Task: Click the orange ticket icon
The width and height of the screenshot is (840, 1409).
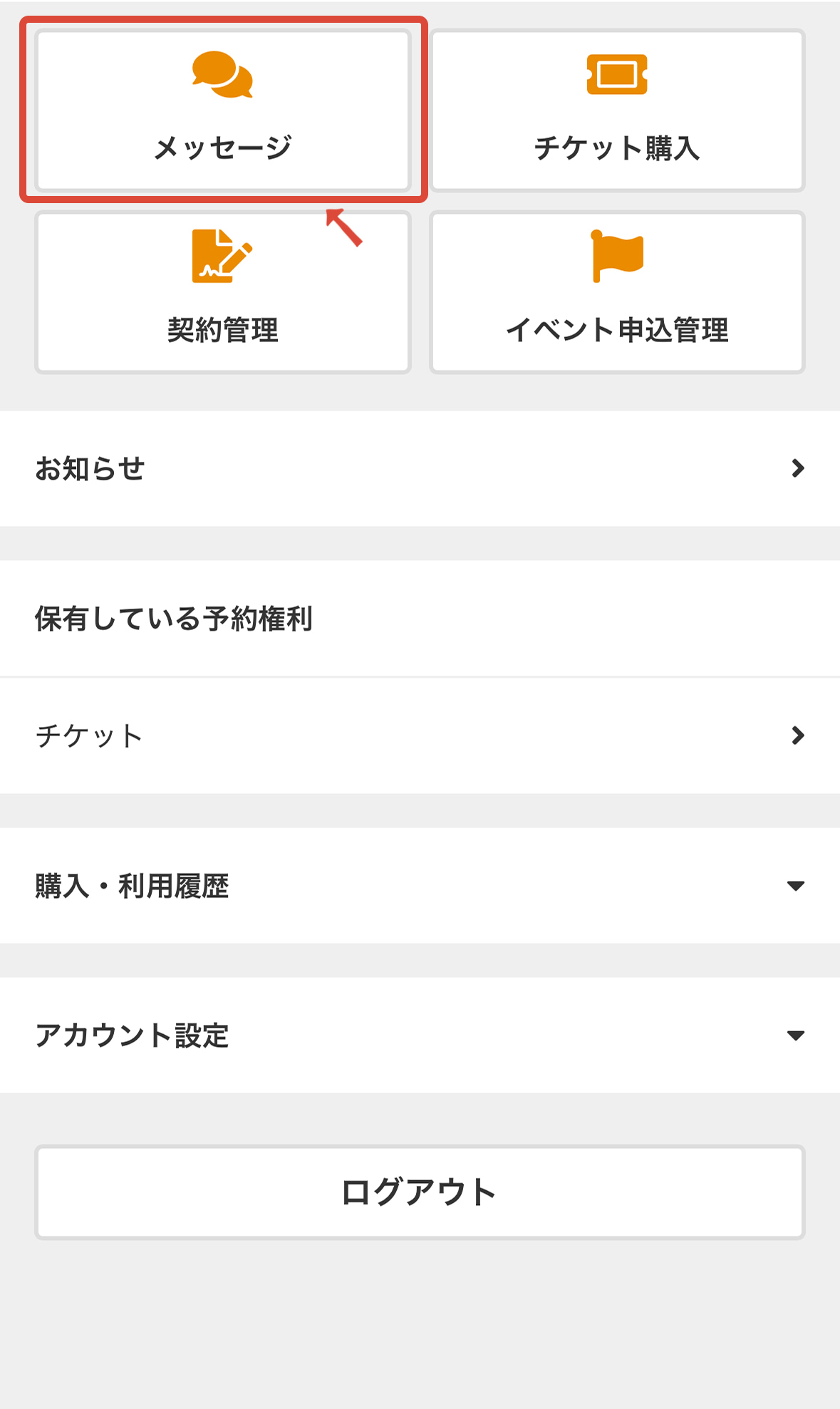Action: coord(617,74)
